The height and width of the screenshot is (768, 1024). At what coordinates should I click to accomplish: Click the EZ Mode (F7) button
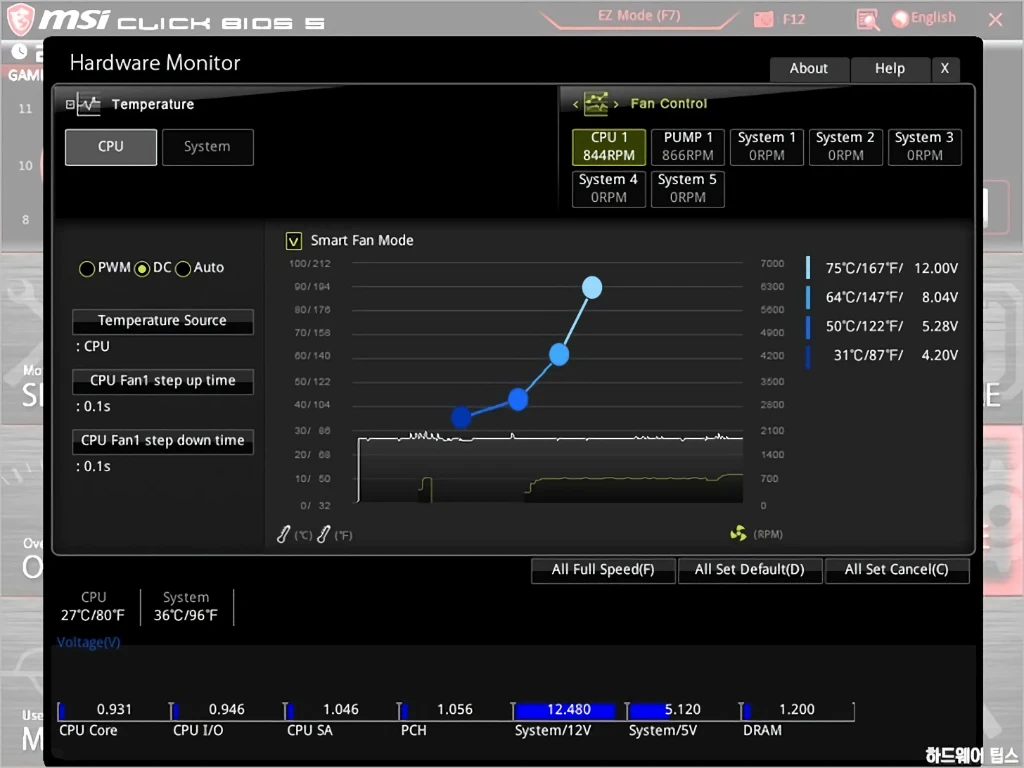point(639,16)
